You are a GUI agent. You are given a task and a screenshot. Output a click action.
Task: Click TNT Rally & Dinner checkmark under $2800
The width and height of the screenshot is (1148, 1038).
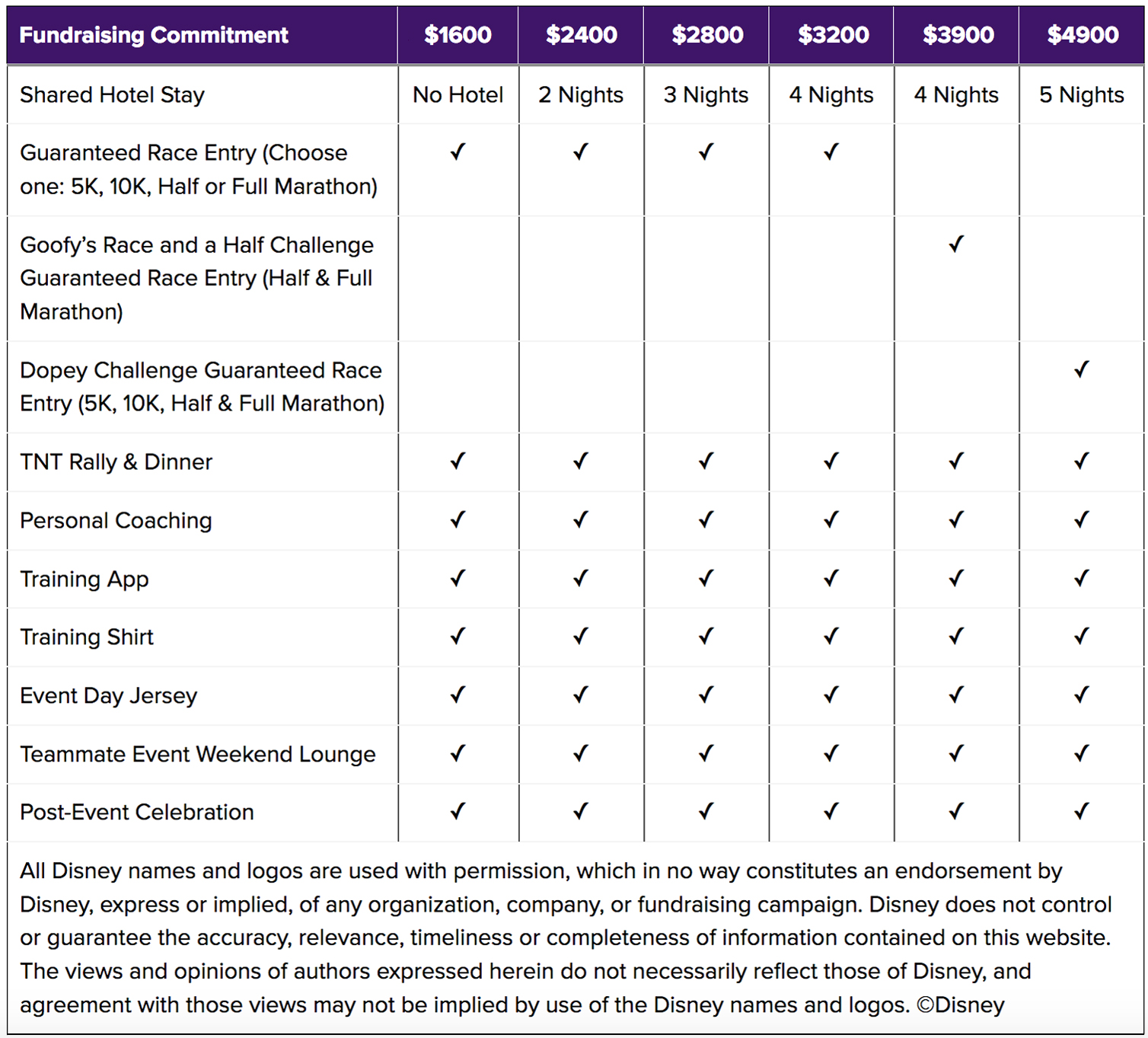[x=706, y=461]
